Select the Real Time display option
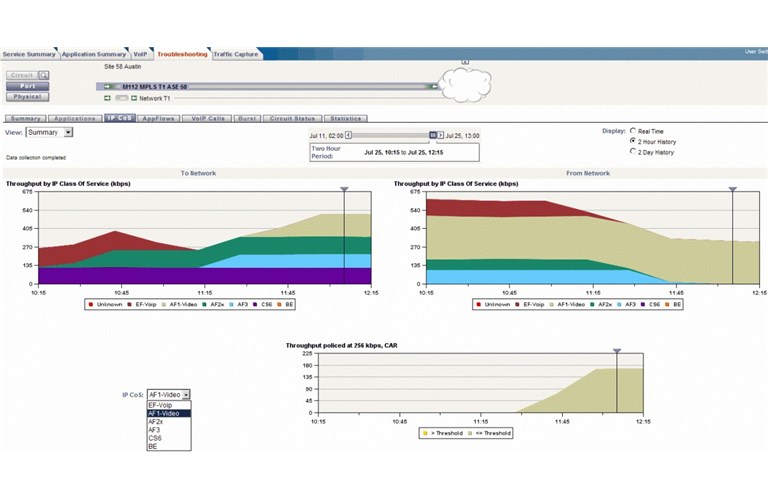768x500 pixels. 633,130
